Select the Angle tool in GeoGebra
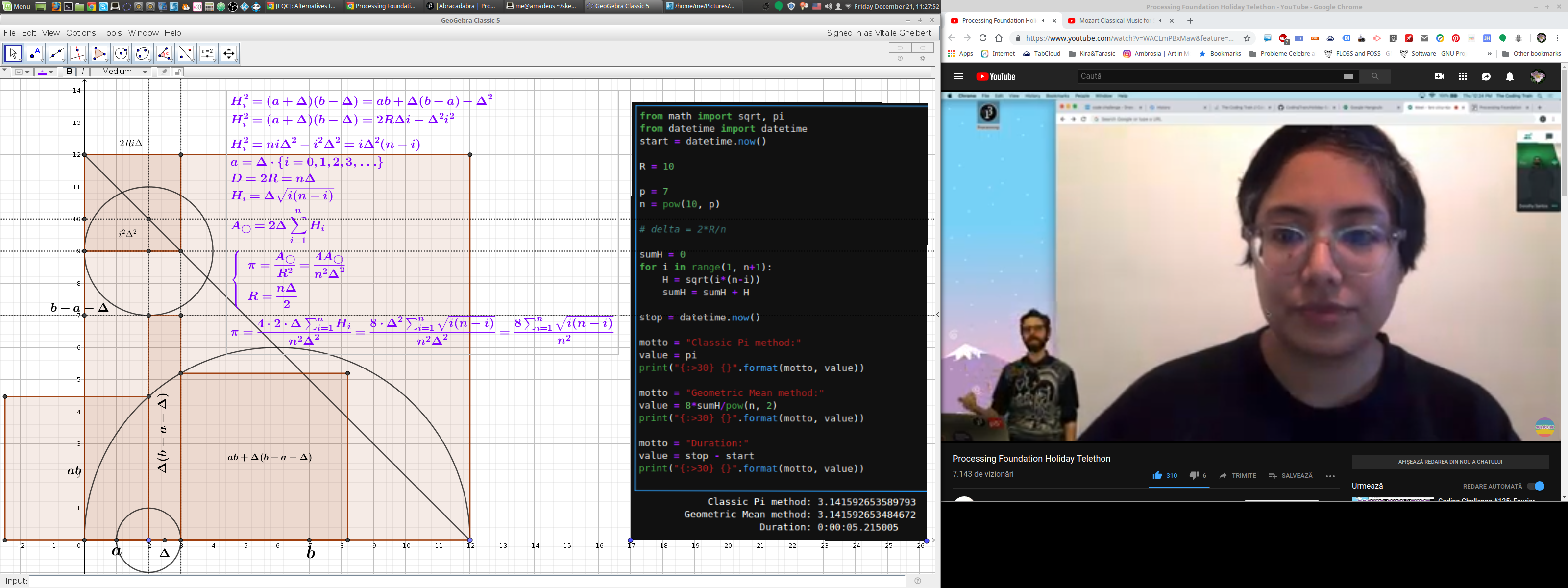The width and height of the screenshot is (1568, 588). click(164, 53)
